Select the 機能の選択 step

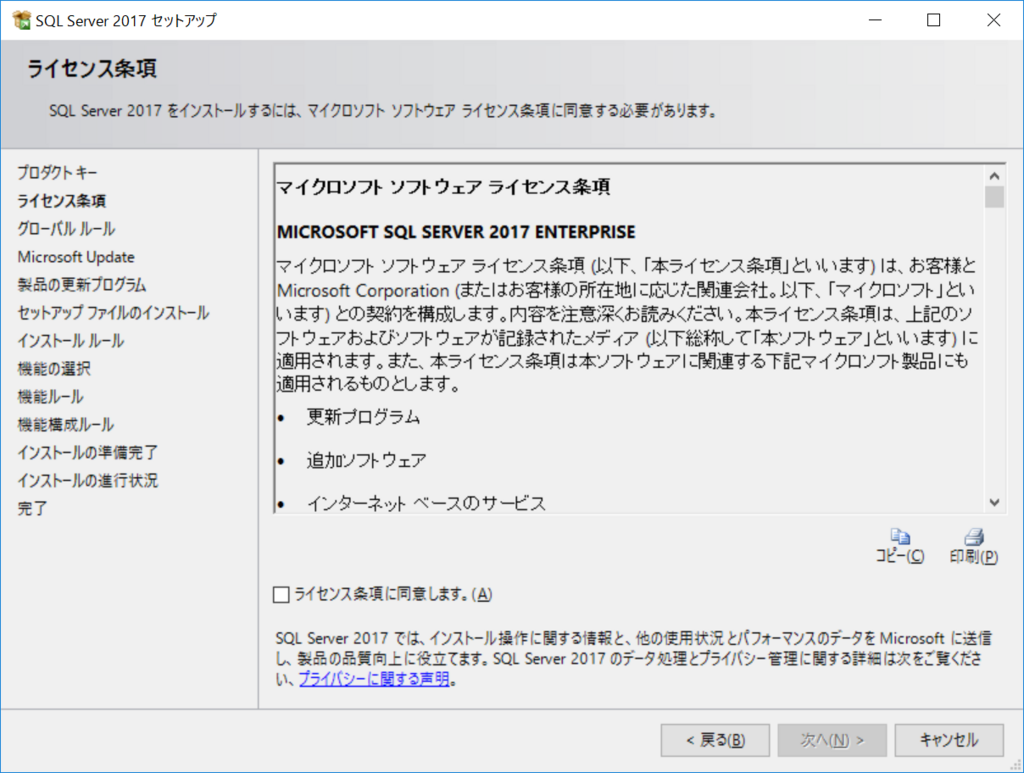pyautogui.click(x=54, y=369)
